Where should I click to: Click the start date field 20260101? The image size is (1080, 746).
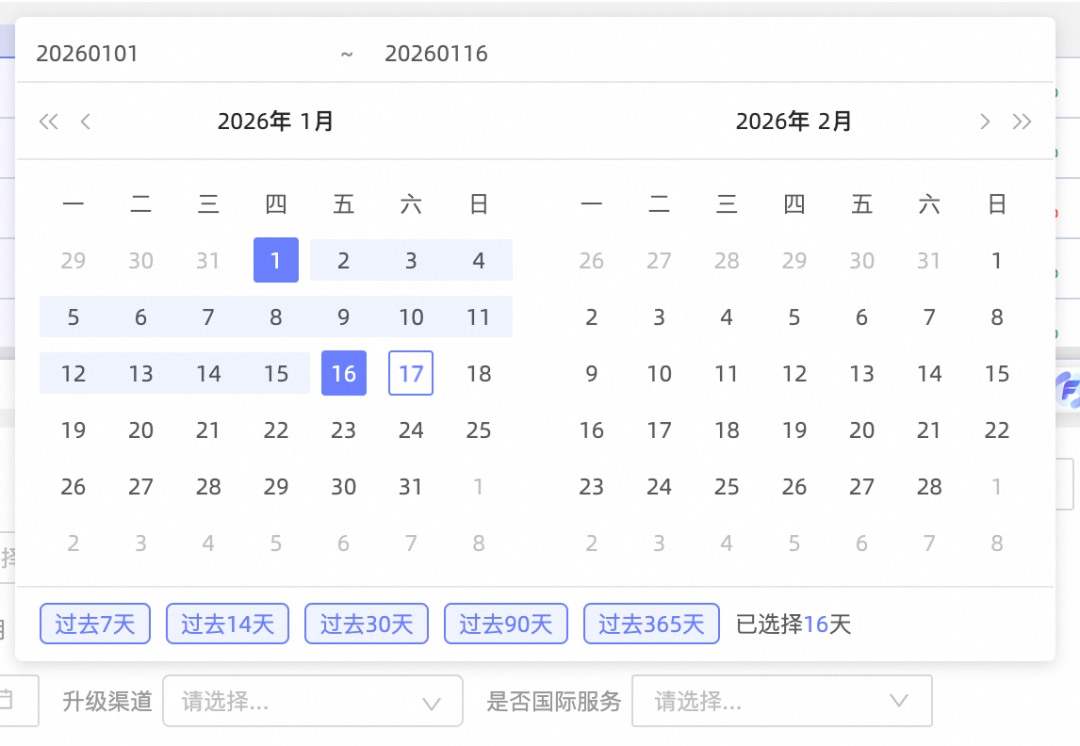[88, 54]
